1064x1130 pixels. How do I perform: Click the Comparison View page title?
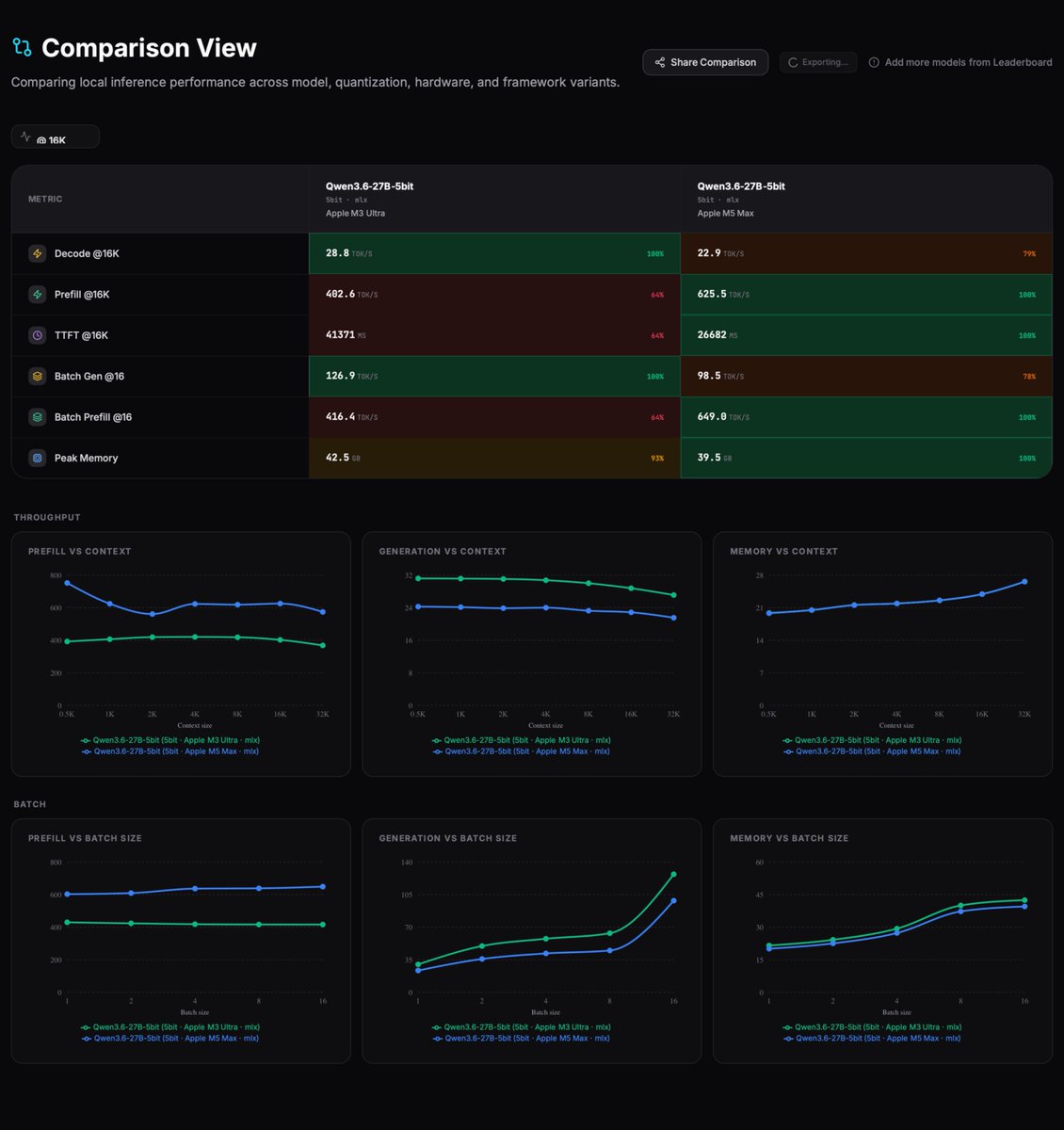point(149,48)
